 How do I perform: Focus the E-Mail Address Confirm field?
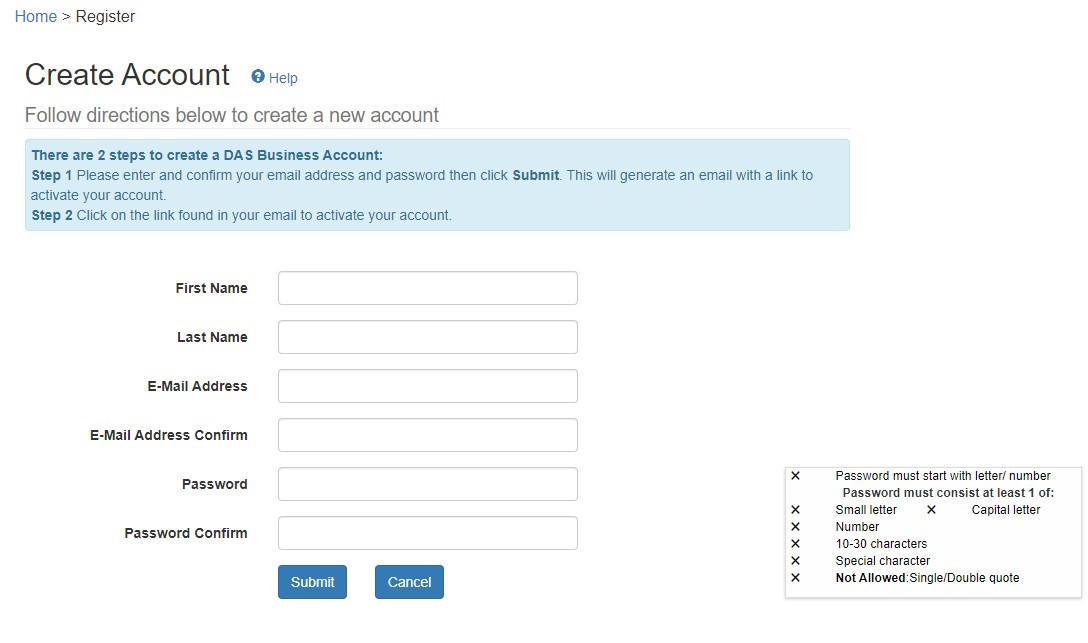427,435
